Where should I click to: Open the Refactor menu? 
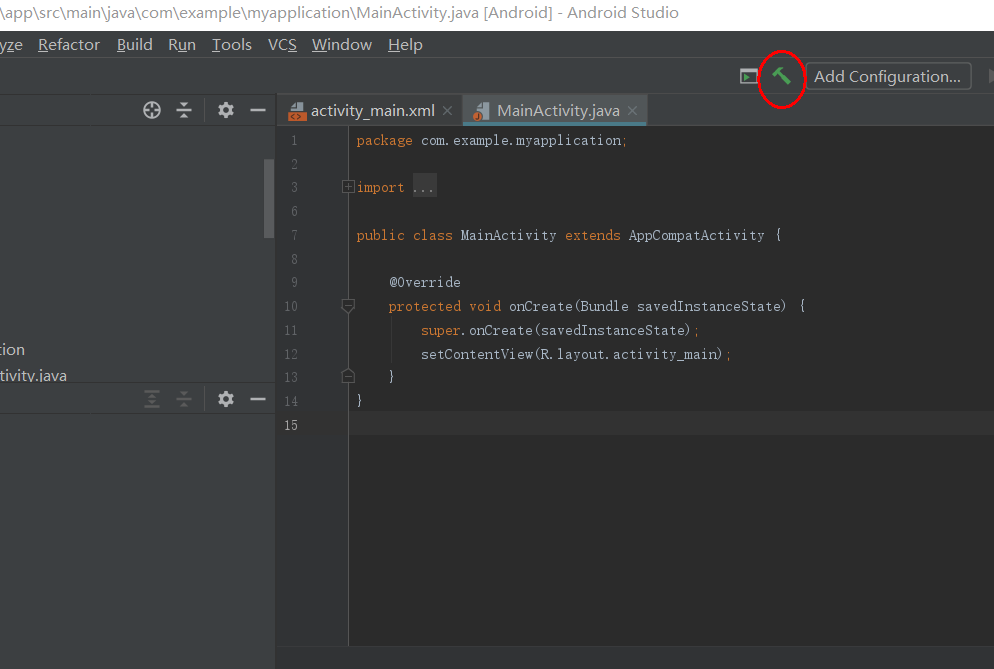coord(68,45)
